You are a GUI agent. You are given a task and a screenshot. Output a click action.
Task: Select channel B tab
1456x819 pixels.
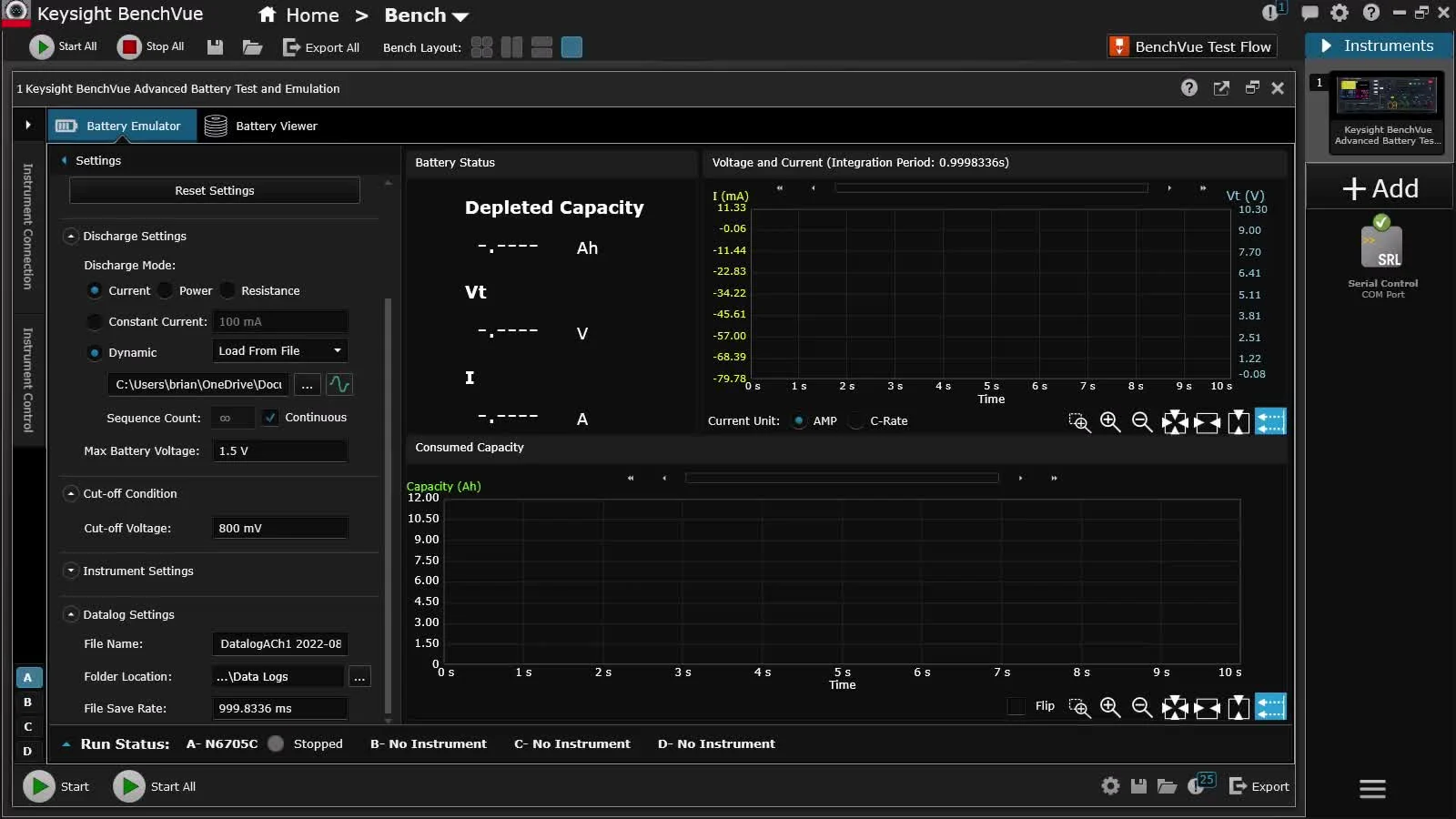(28, 703)
